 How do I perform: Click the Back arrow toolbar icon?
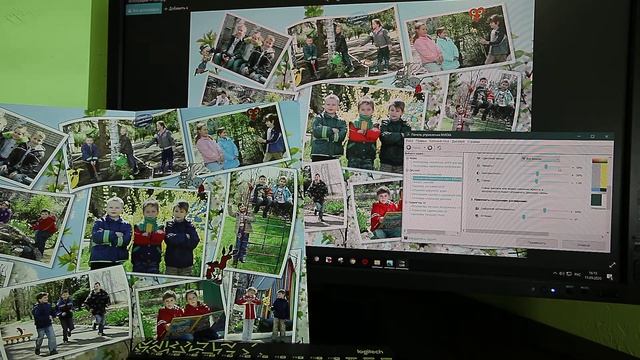[409, 147]
